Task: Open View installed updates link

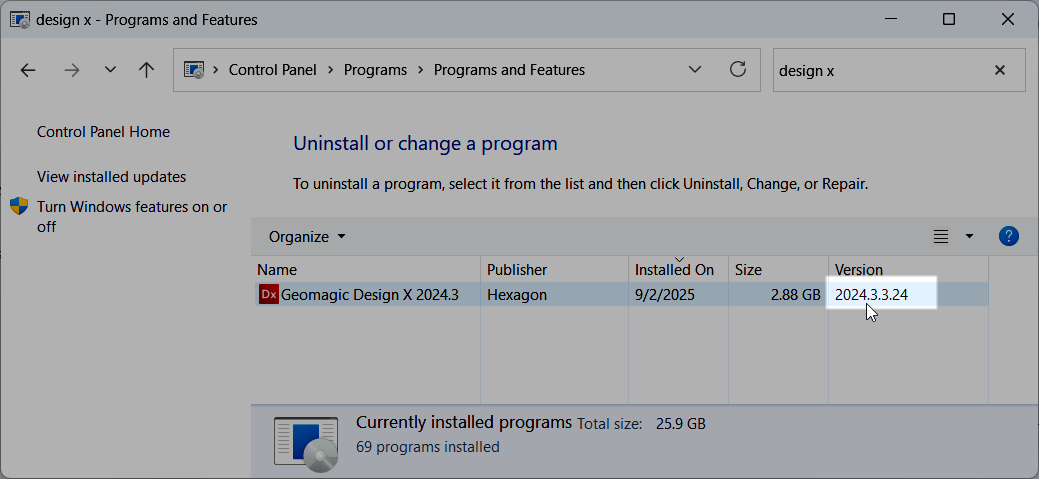Action: [x=111, y=177]
